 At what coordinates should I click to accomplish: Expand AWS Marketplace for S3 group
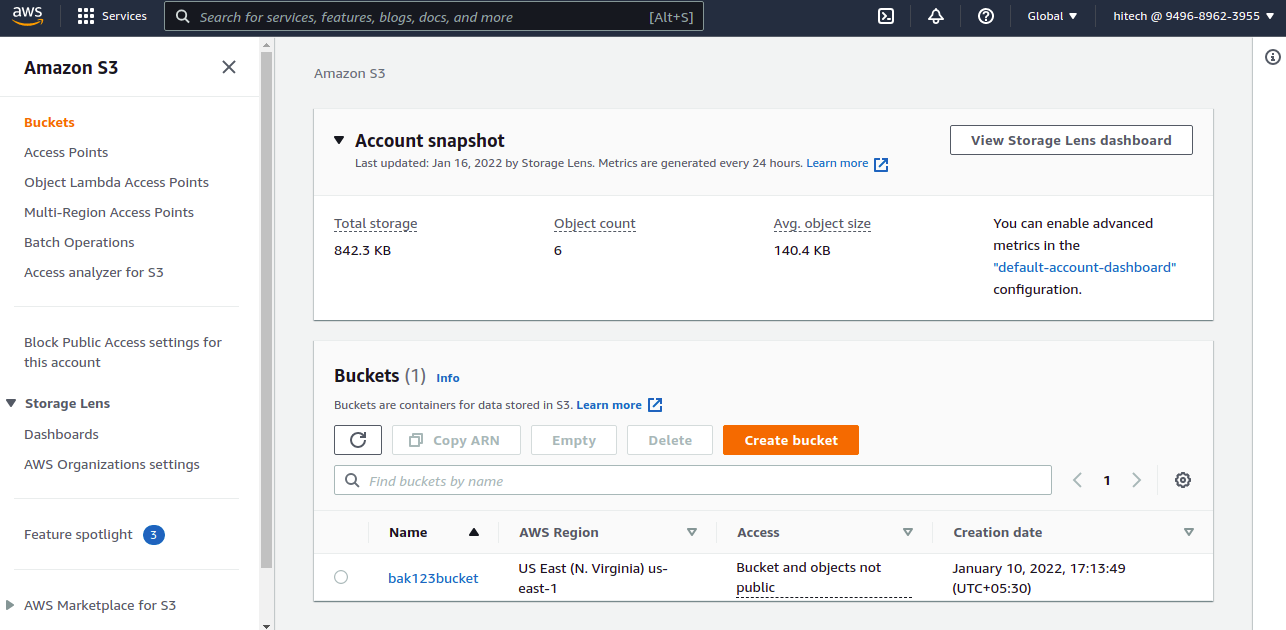click(x=10, y=605)
